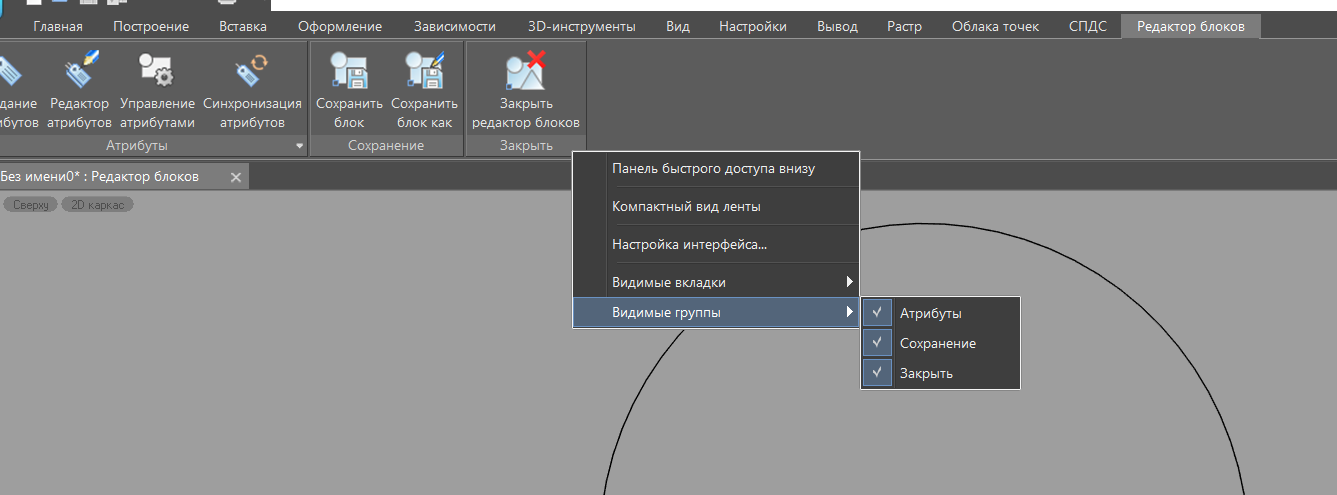The height and width of the screenshot is (495, 1337).
Task: Switch to СПДС ribbon tab
Action: coord(1088,26)
